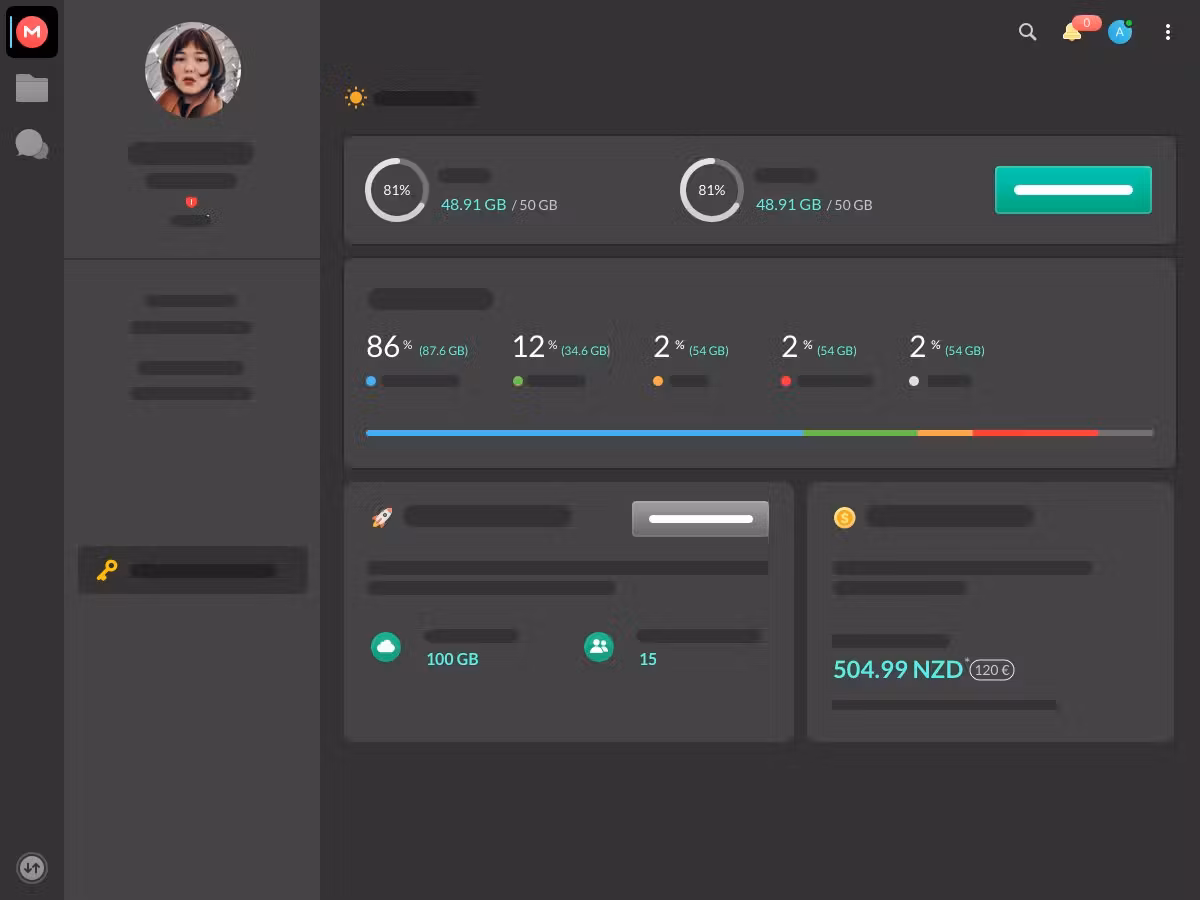The width and height of the screenshot is (1200, 900).
Task: Click the first 81% circular usage gauge
Action: 397,190
